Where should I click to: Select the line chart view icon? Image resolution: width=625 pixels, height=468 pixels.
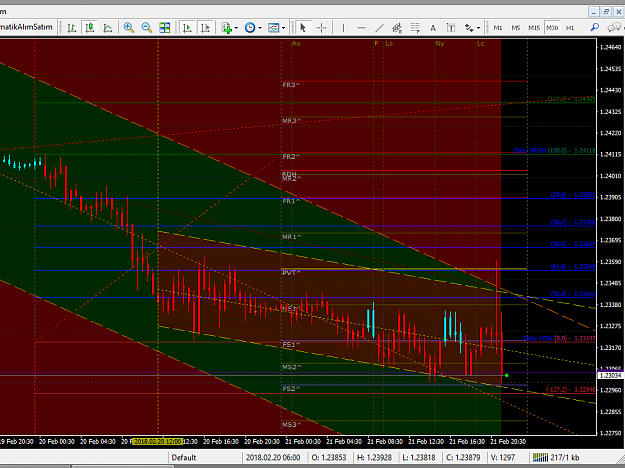pyautogui.click(x=108, y=28)
